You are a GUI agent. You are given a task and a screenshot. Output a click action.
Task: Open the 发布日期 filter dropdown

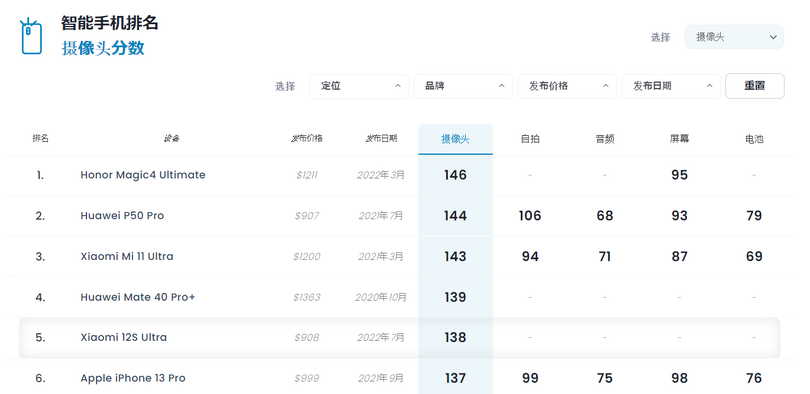(671, 86)
